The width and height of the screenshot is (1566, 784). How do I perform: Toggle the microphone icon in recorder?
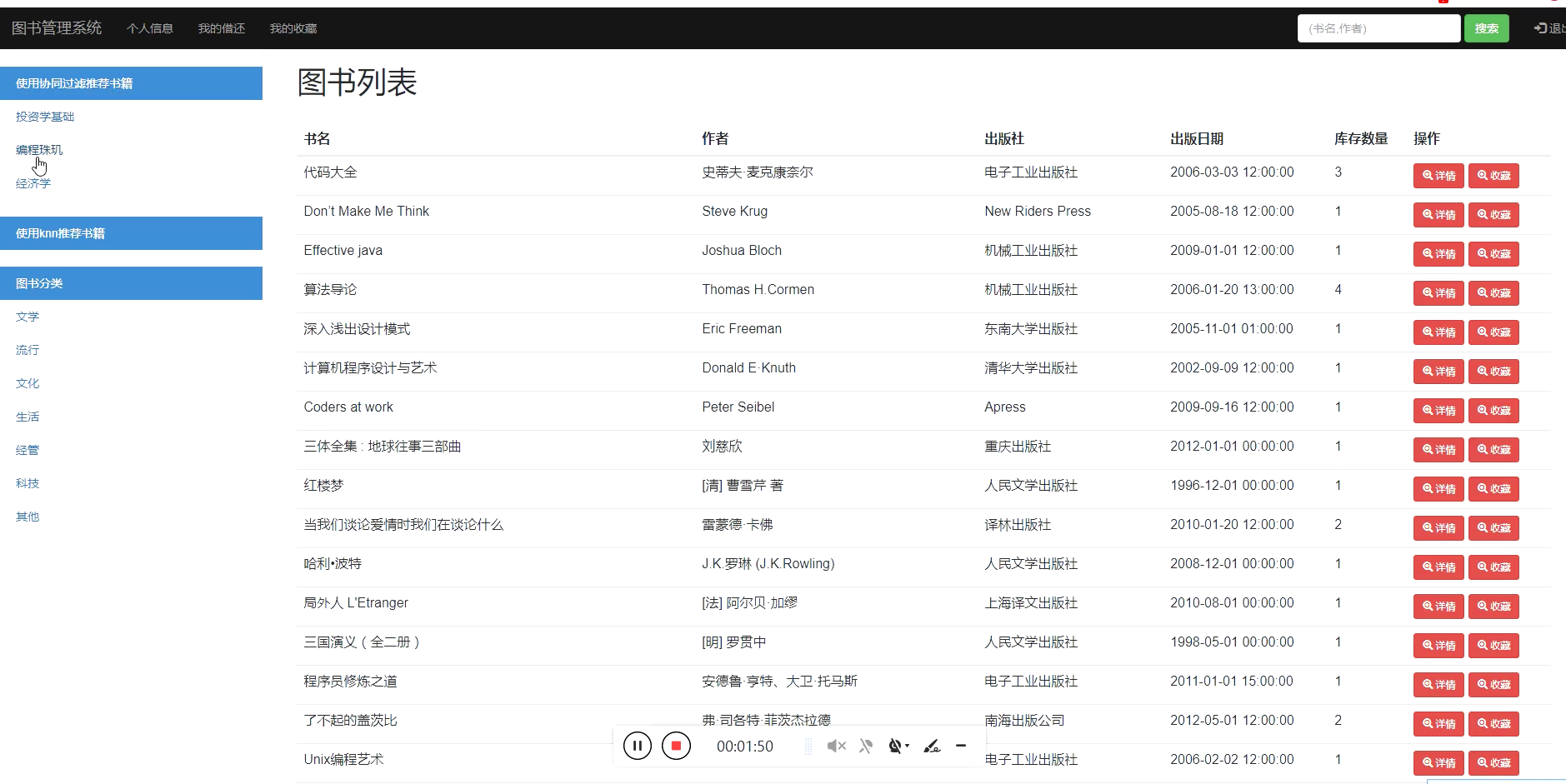(x=866, y=746)
